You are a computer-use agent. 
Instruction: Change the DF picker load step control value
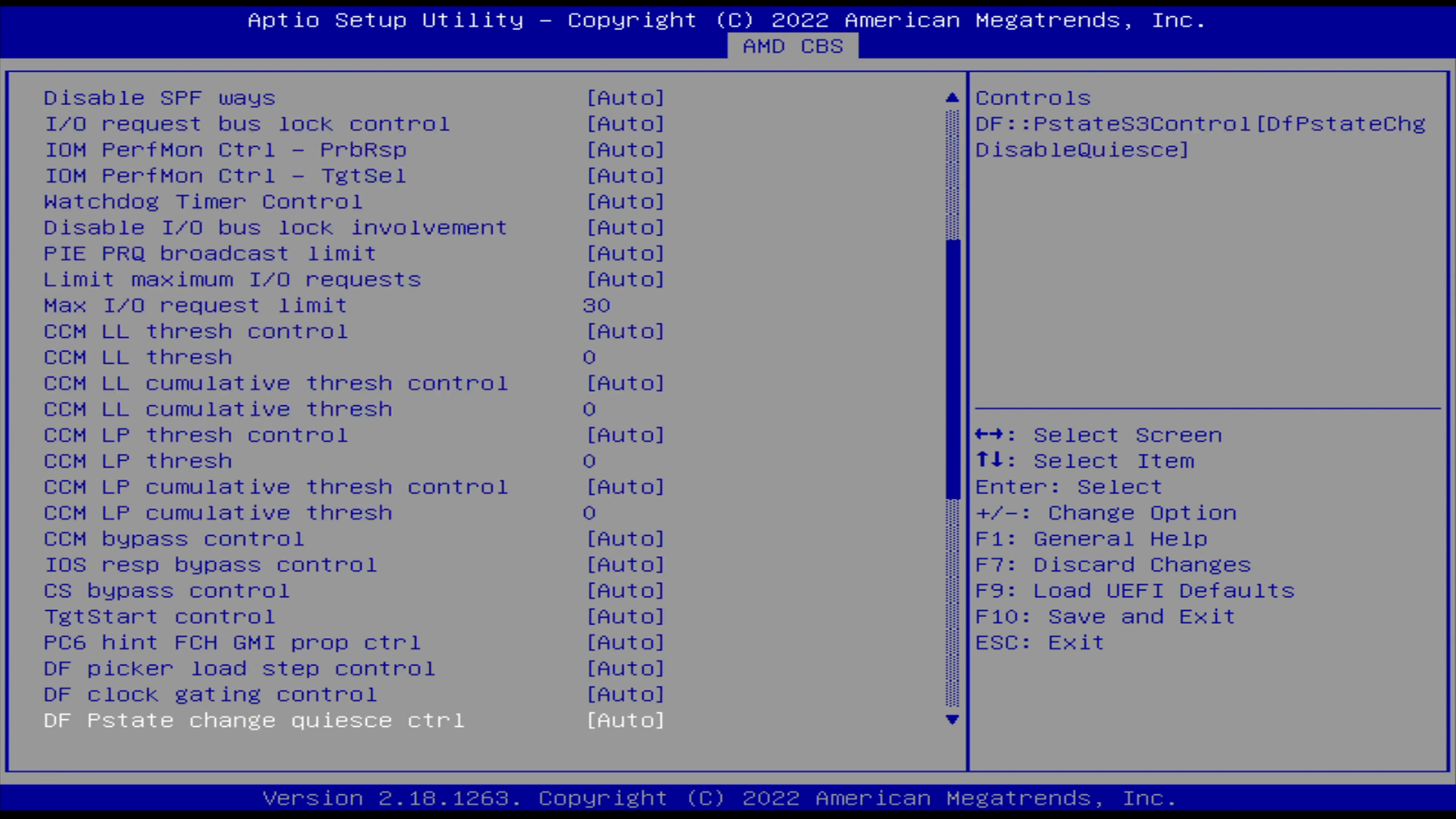[626, 669]
